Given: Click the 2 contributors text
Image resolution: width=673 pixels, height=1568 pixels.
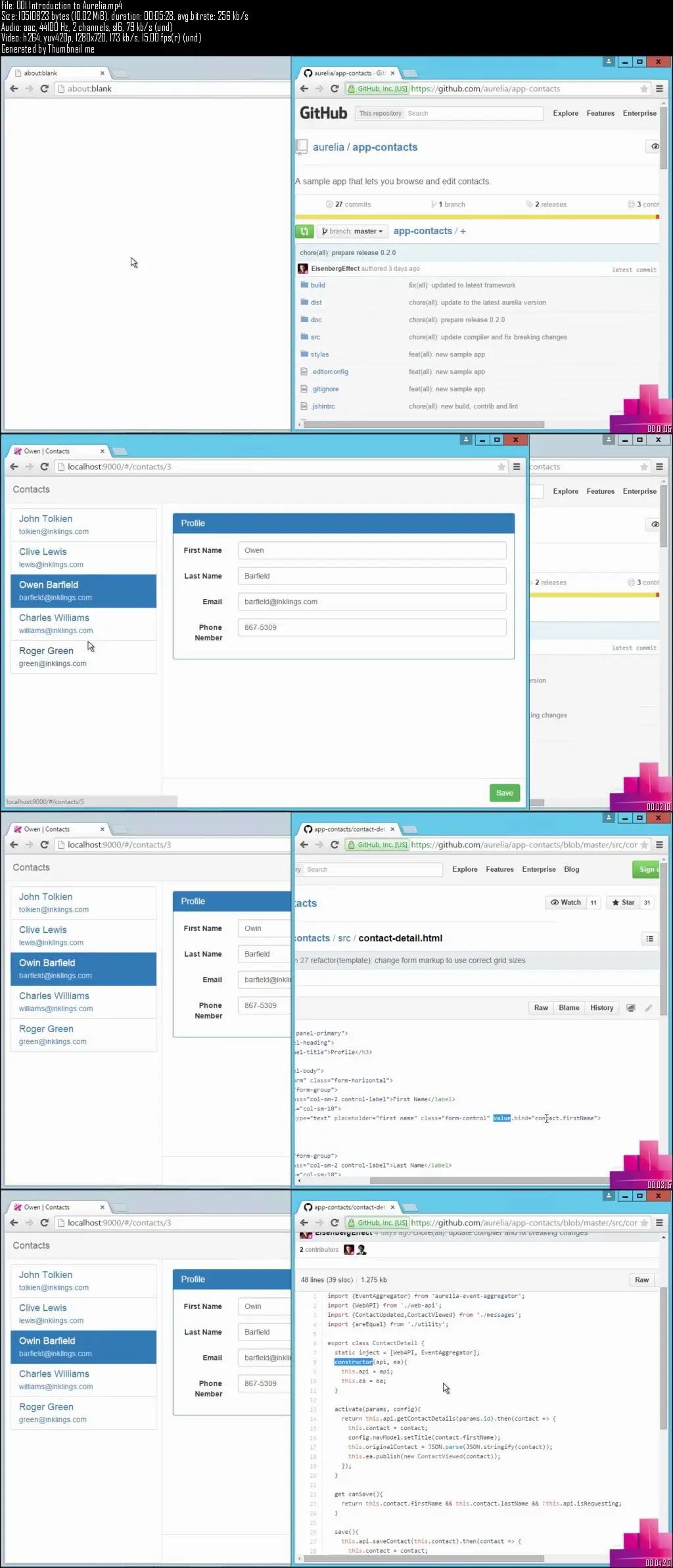Looking at the screenshot, I should 319,1250.
